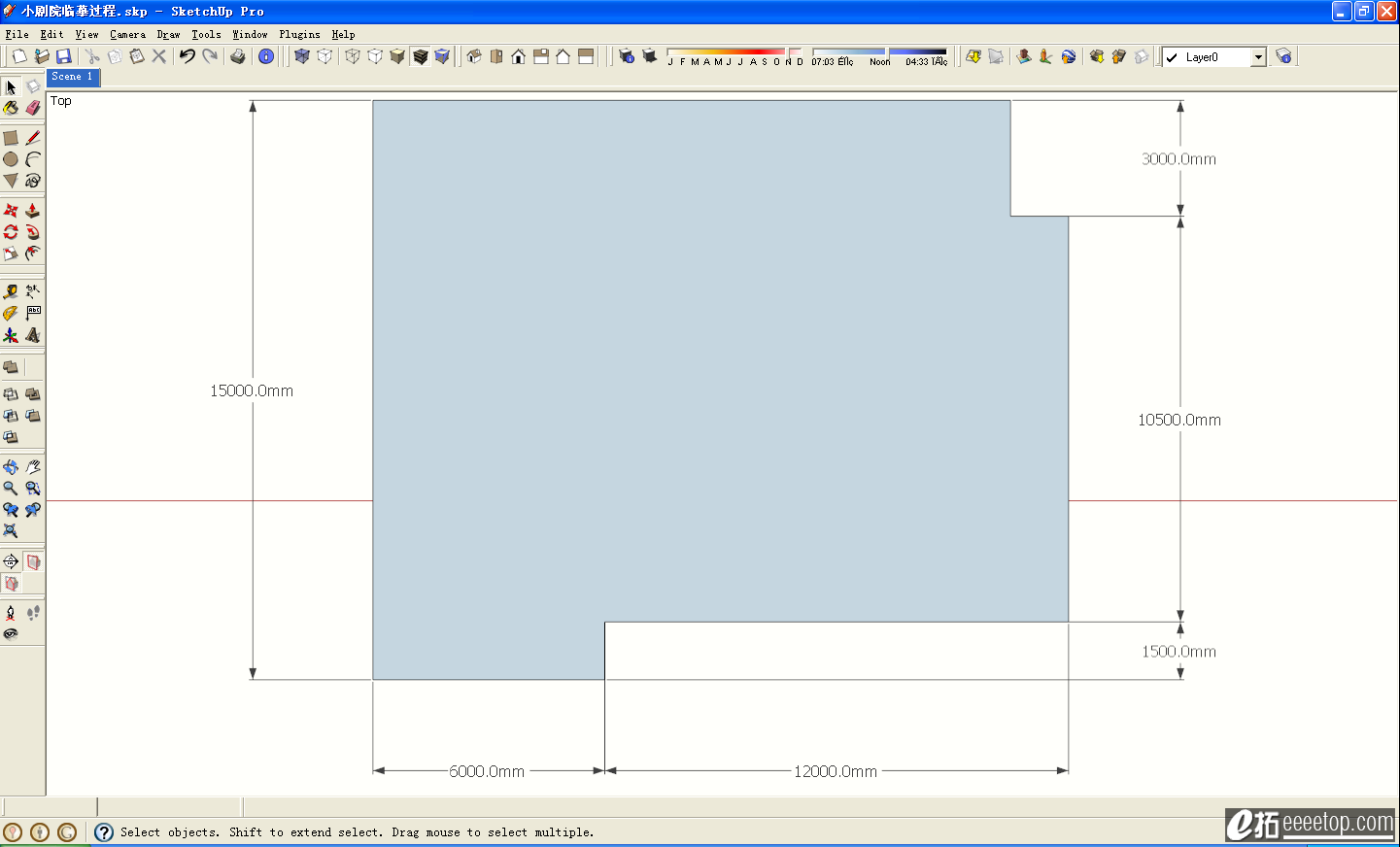This screenshot has height=847, width=1400.
Task: Open the Draw menu
Action: (168, 34)
